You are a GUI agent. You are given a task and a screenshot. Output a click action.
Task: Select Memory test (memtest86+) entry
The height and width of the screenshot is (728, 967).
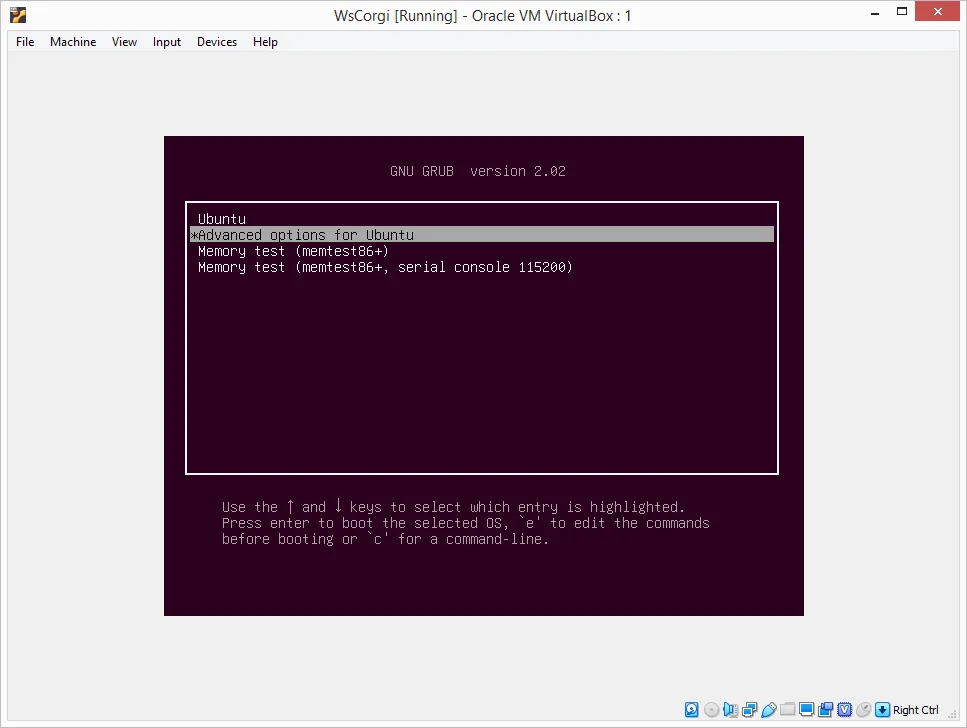482,251
